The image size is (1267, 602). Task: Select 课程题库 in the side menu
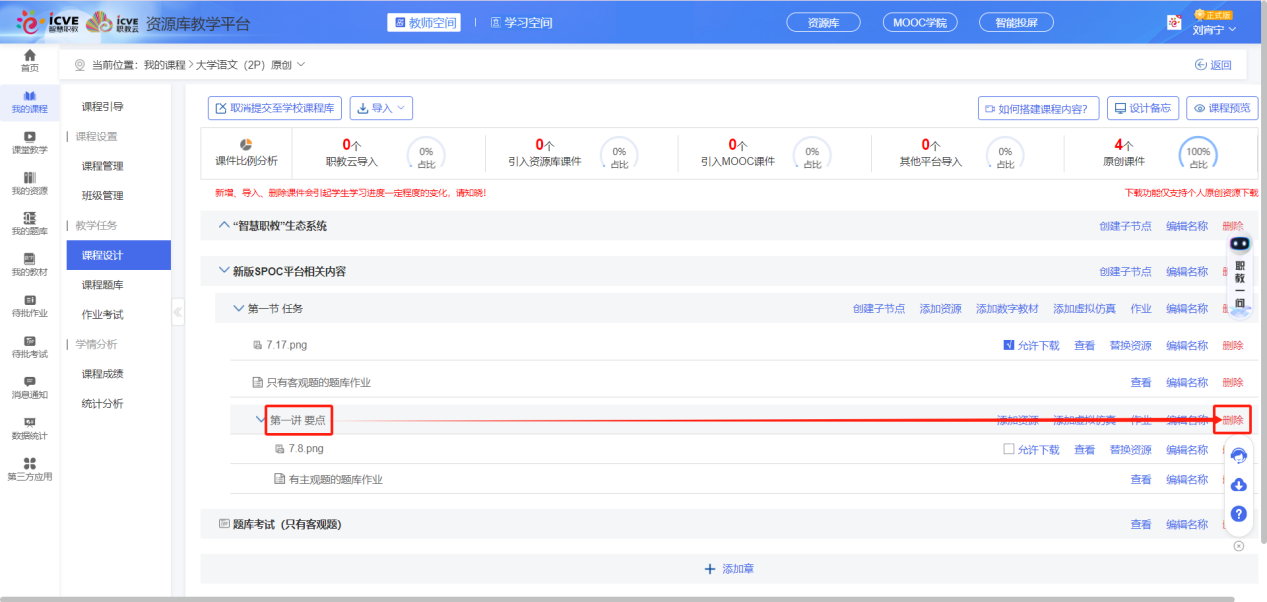point(102,285)
